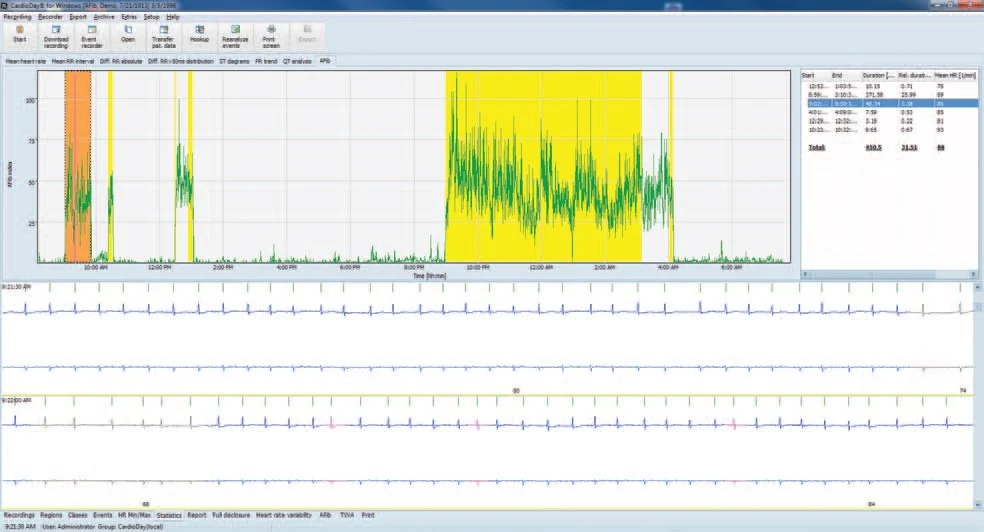
Task: Click the 9:21:30 AM ECG strip
Action: 486,338
